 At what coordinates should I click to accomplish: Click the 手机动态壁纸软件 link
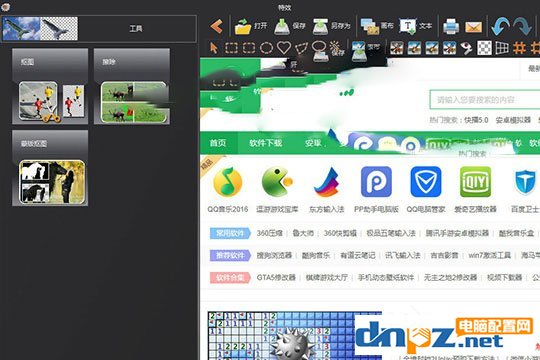[386, 277]
